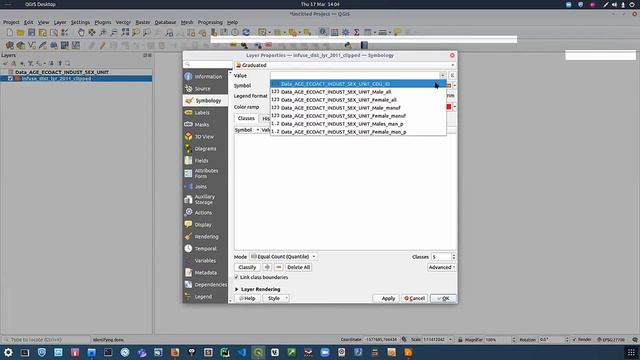The width and height of the screenshot is (640, 360).
Task: Open the Processing menu
Action: (x=210, y=22)
